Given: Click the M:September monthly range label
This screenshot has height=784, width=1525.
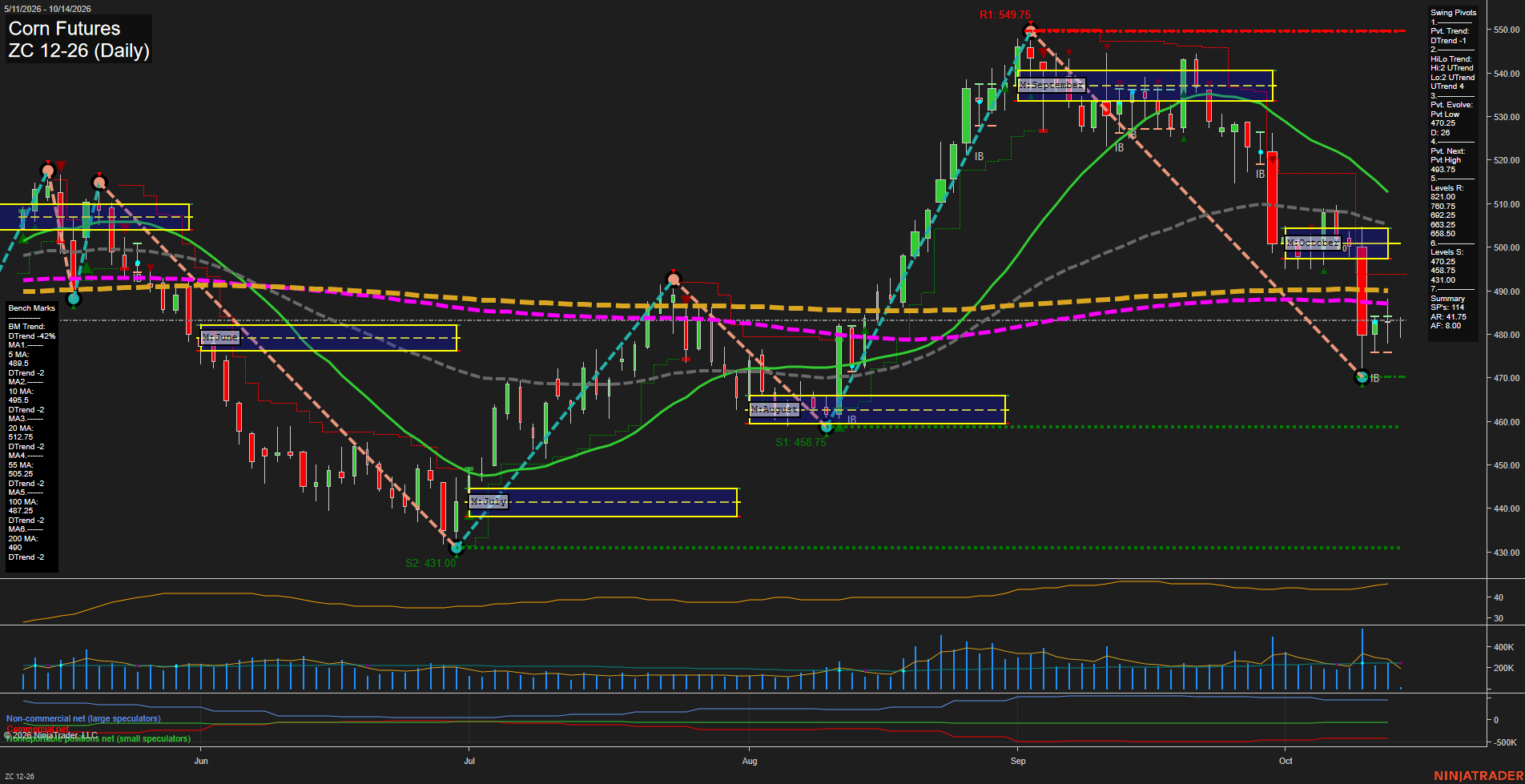Looking at the screenshot, I should click(1052, 85).
